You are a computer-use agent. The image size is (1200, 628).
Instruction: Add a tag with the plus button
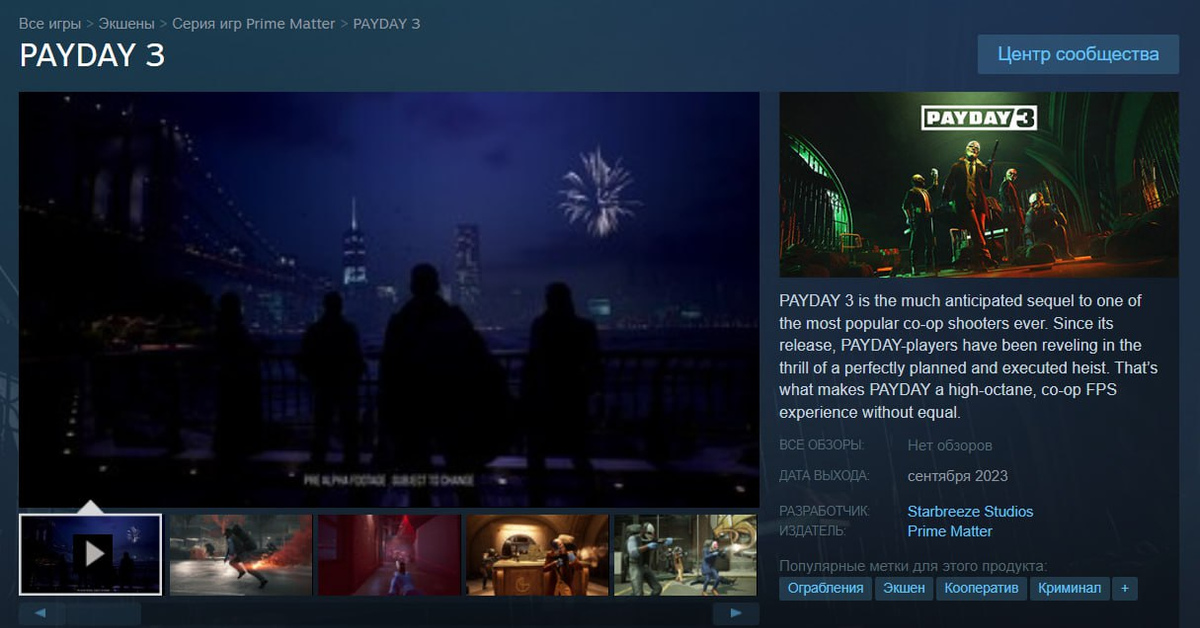click(x=1124, y=588)
